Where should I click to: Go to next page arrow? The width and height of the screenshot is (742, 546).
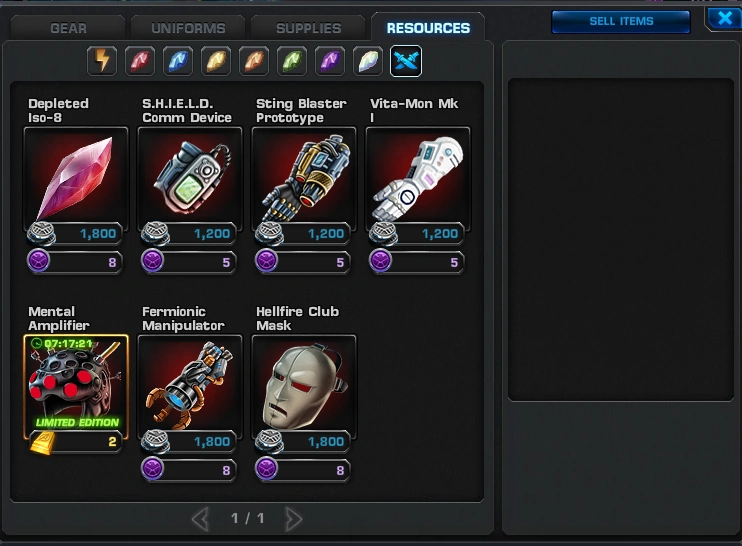293,519
